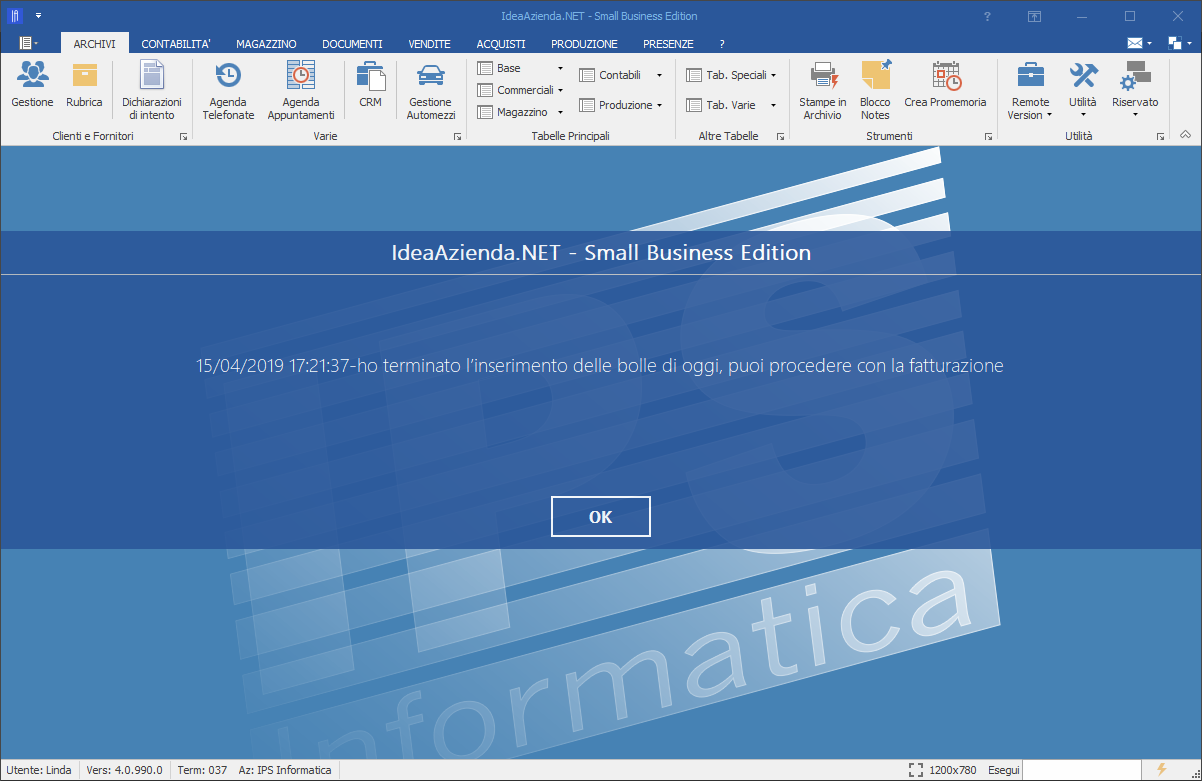The height and width of the screenshot is (781, 1202).
Task: Open ribbon display options in title bar
Action: (x=1035, y=16)
